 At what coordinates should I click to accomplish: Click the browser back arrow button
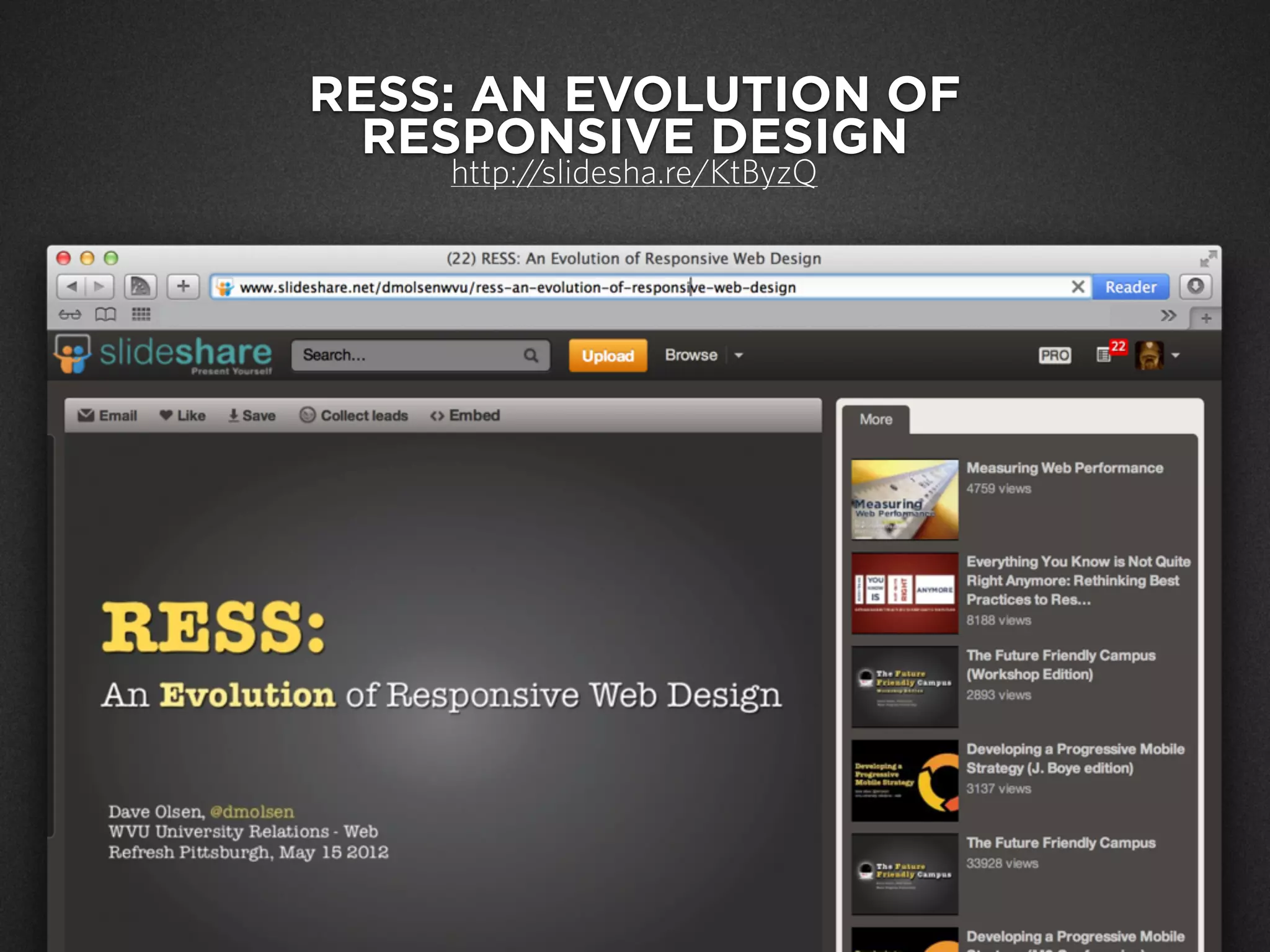tap(71, 286)
